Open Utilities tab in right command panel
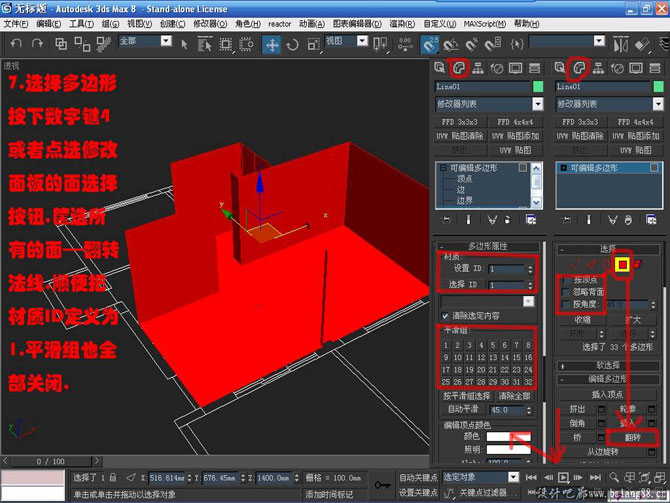The width and height of the screenshot is (670, 503). tap(655, 68)
